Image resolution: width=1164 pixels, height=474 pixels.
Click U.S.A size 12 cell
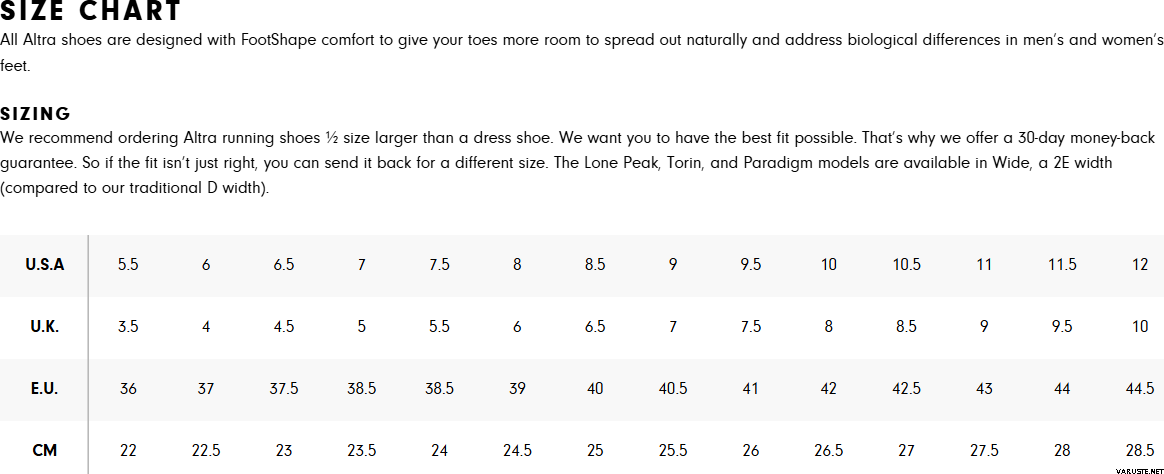1140,265
